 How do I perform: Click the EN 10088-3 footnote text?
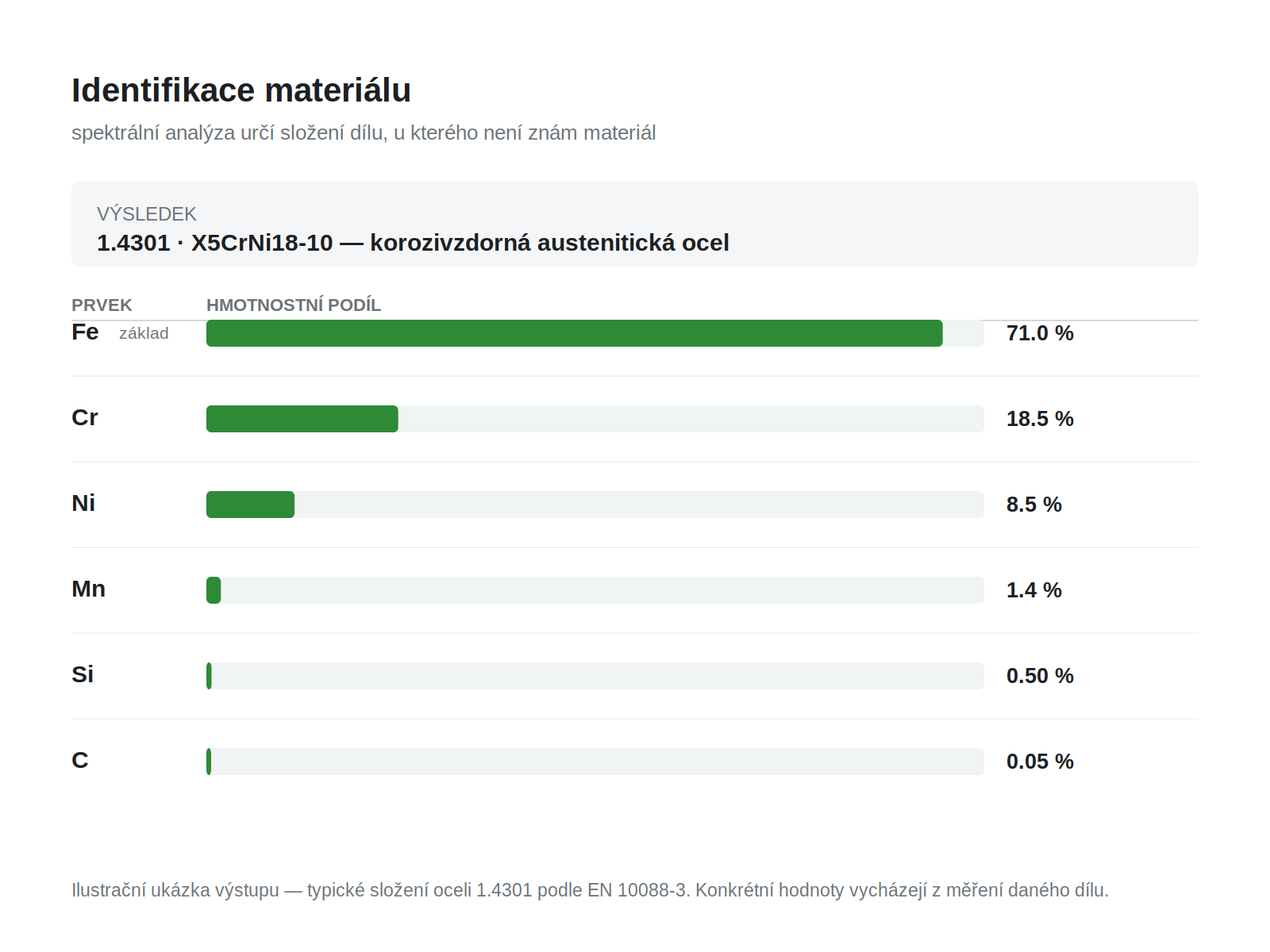pos(637,890)
